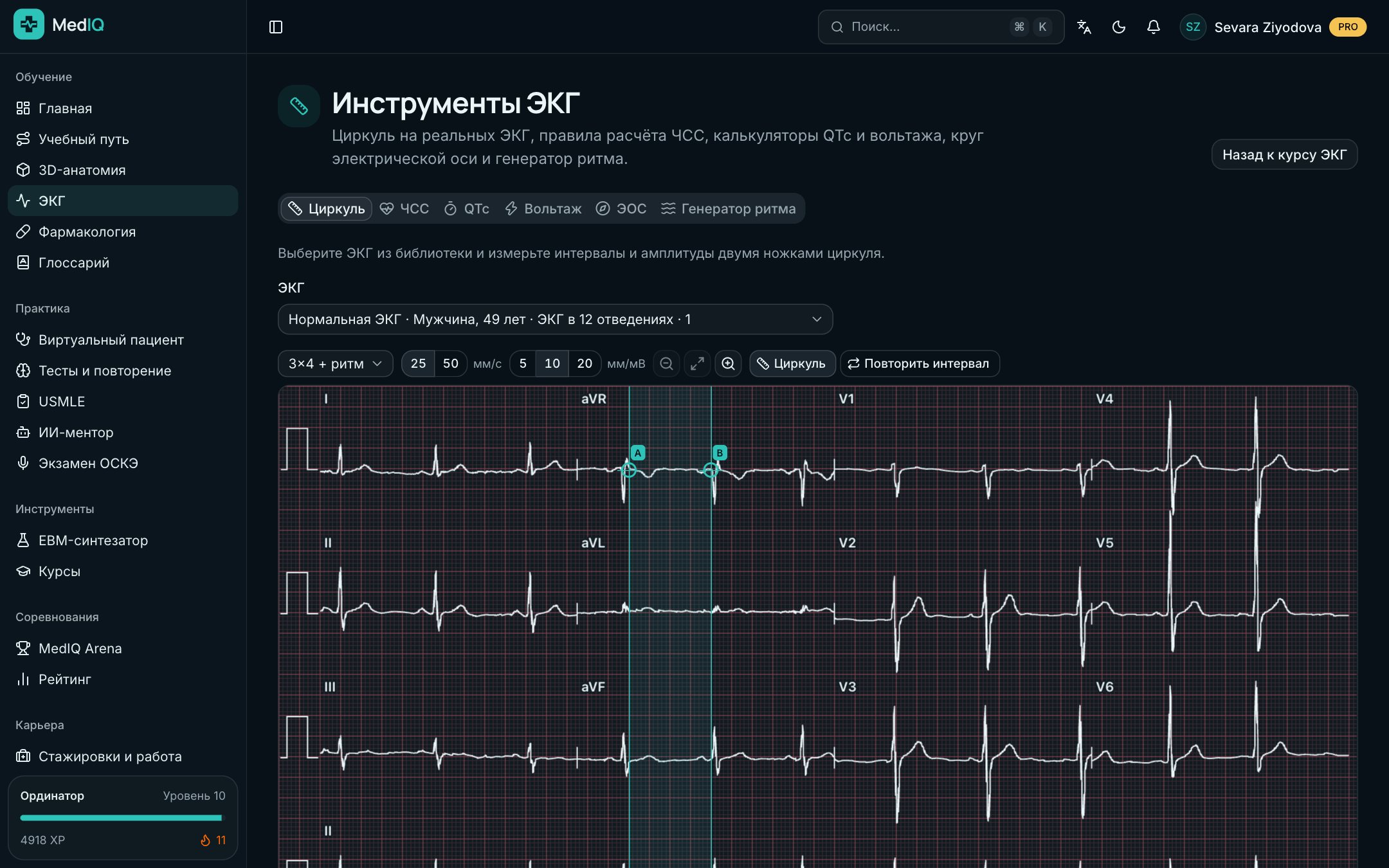The image size is (1389, 868).
Task: Click the PRO badge
Action: [x=1348, y=27]
